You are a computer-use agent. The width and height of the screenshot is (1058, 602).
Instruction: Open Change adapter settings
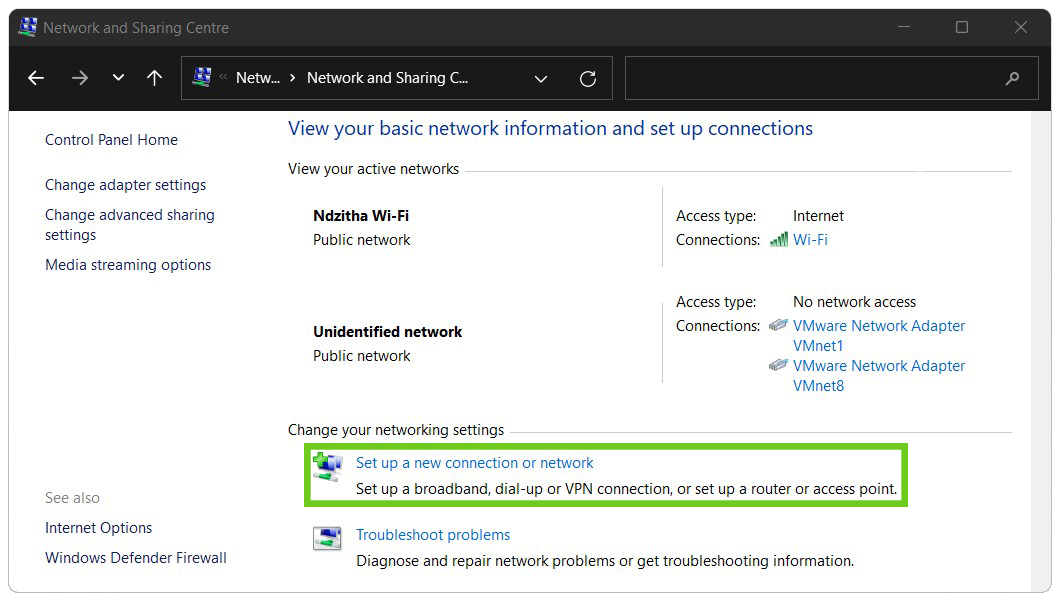[x=125, y=185]
